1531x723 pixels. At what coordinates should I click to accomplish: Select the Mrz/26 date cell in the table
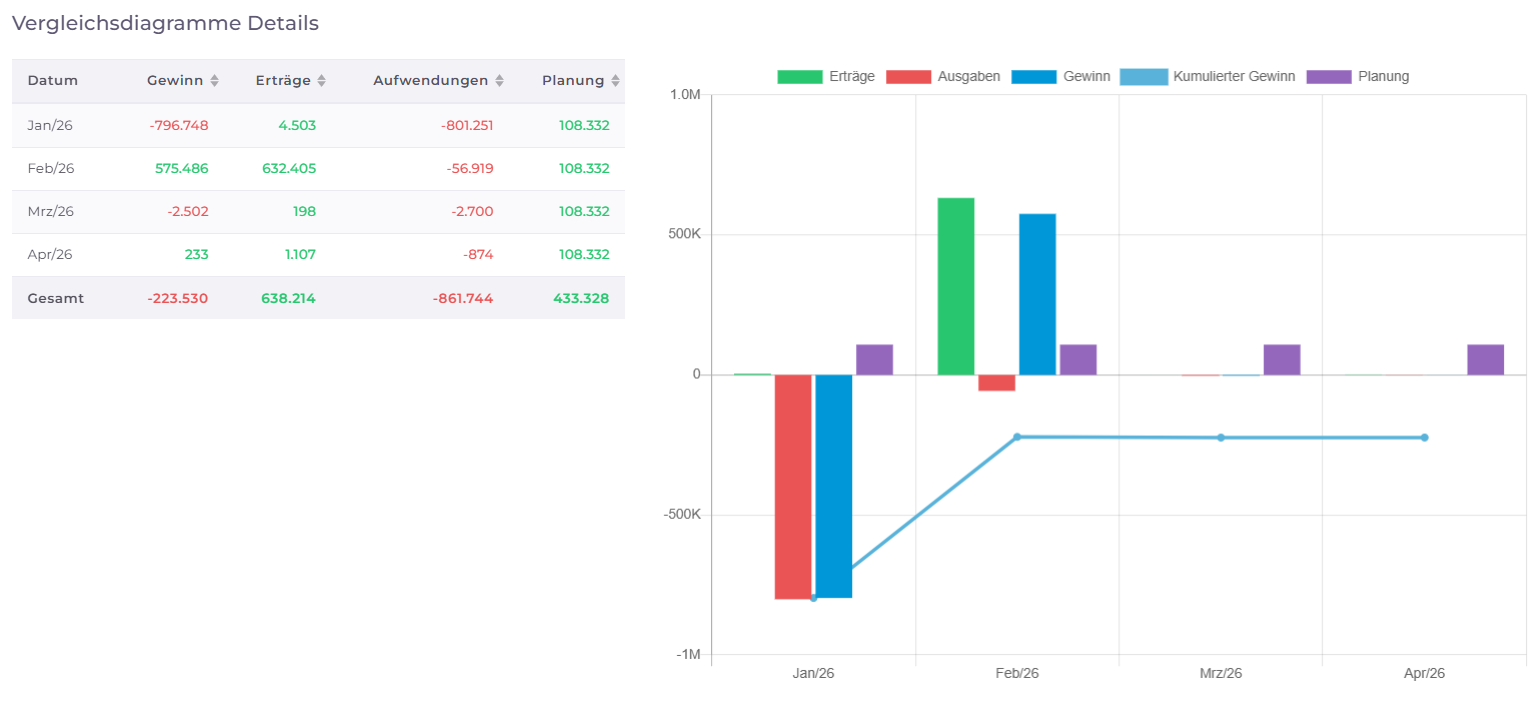(51, 211)
